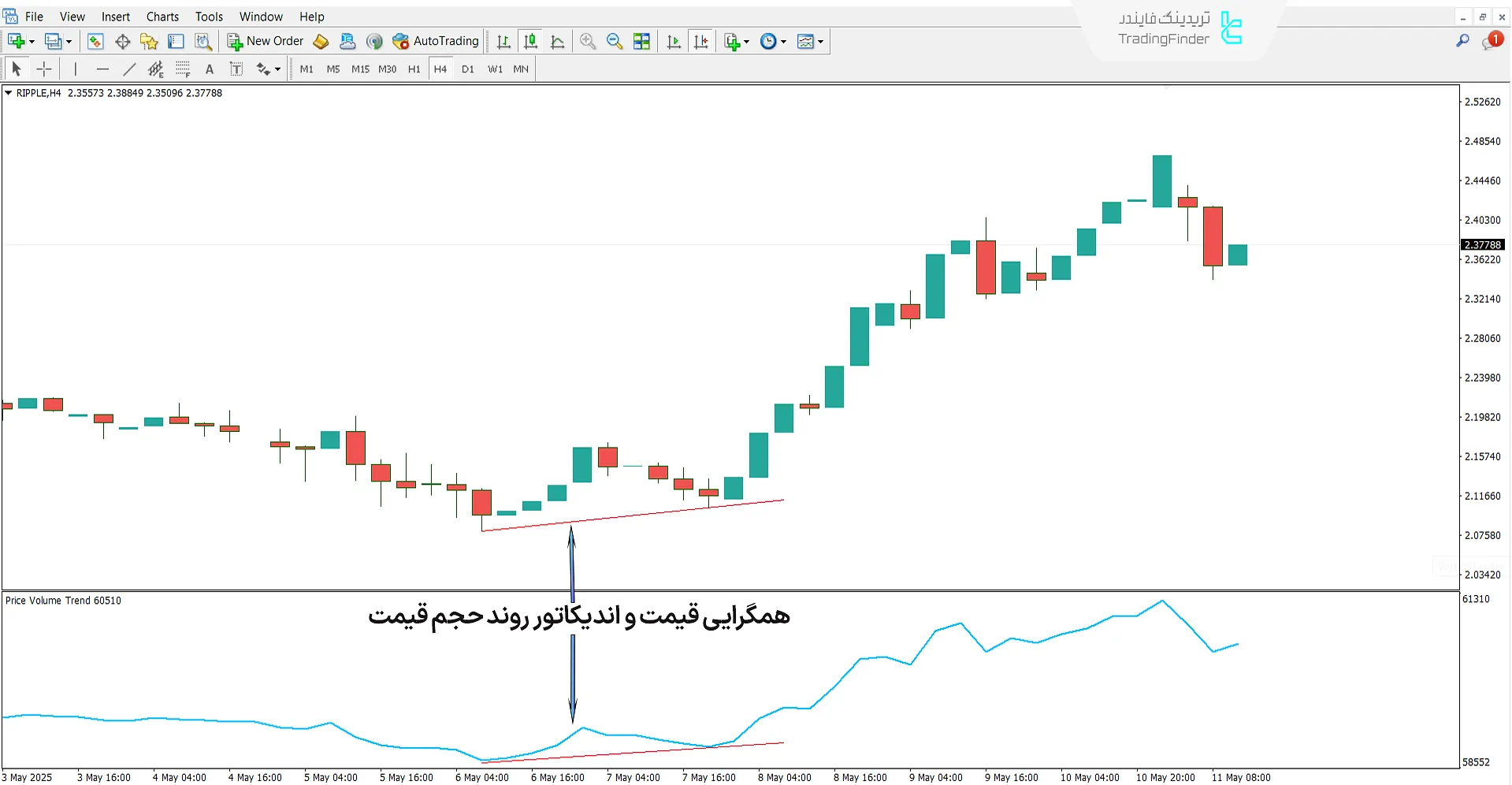
Task: Select the vertical line drawing tool
Action: (76, 69)
